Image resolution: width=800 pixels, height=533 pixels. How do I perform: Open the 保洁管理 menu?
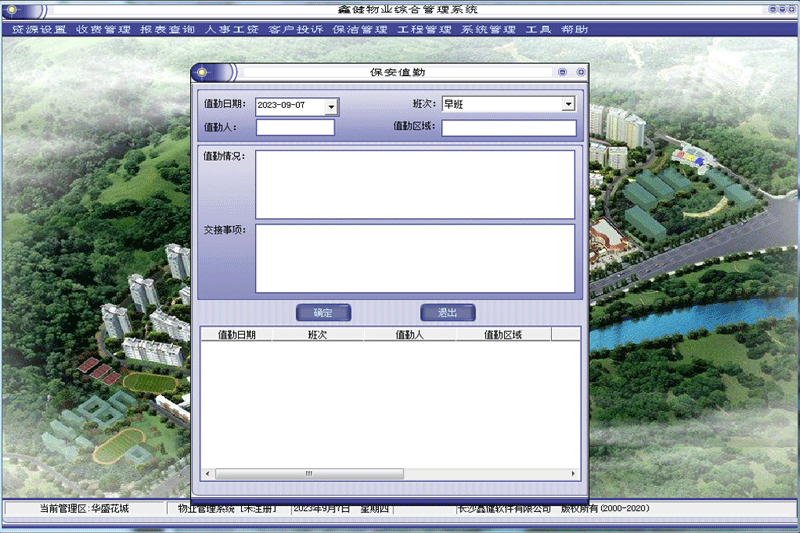(x=360, y=30)
